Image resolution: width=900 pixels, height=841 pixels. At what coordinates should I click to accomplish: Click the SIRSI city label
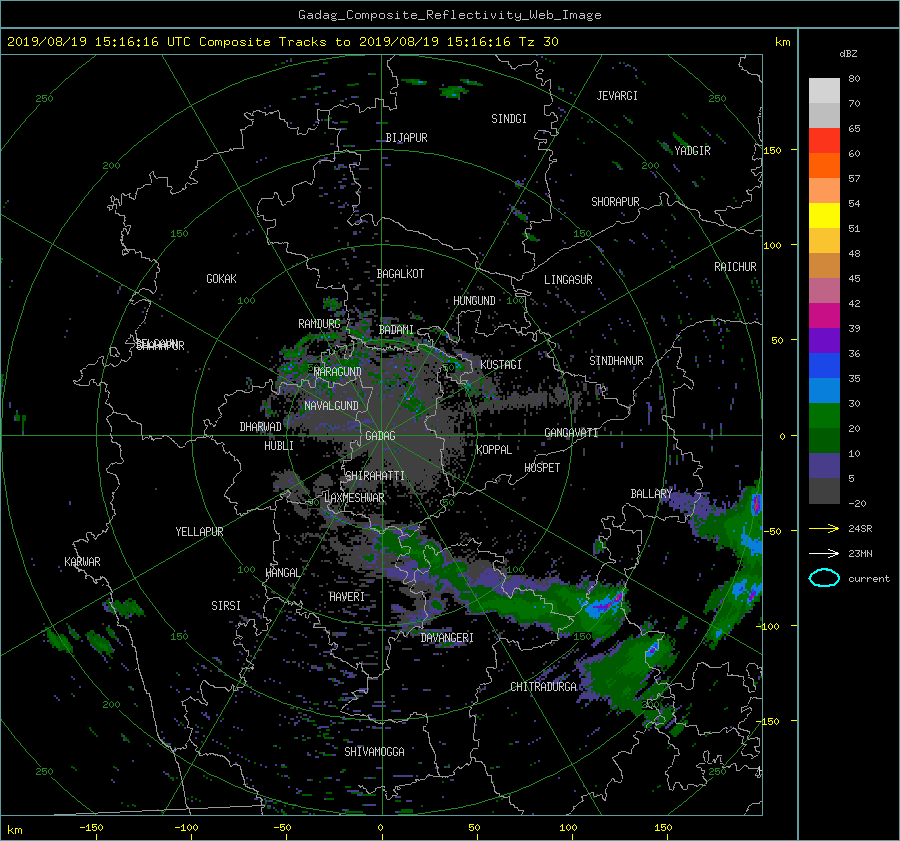[x=226, y=606]
